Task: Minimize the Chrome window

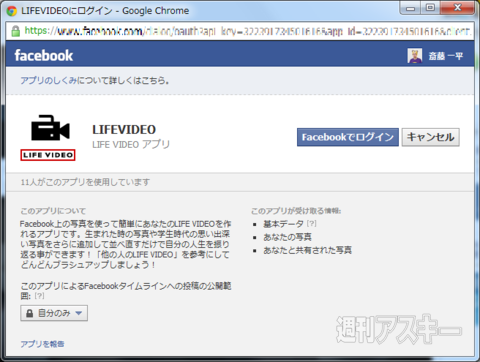Action: pos(410,8)
